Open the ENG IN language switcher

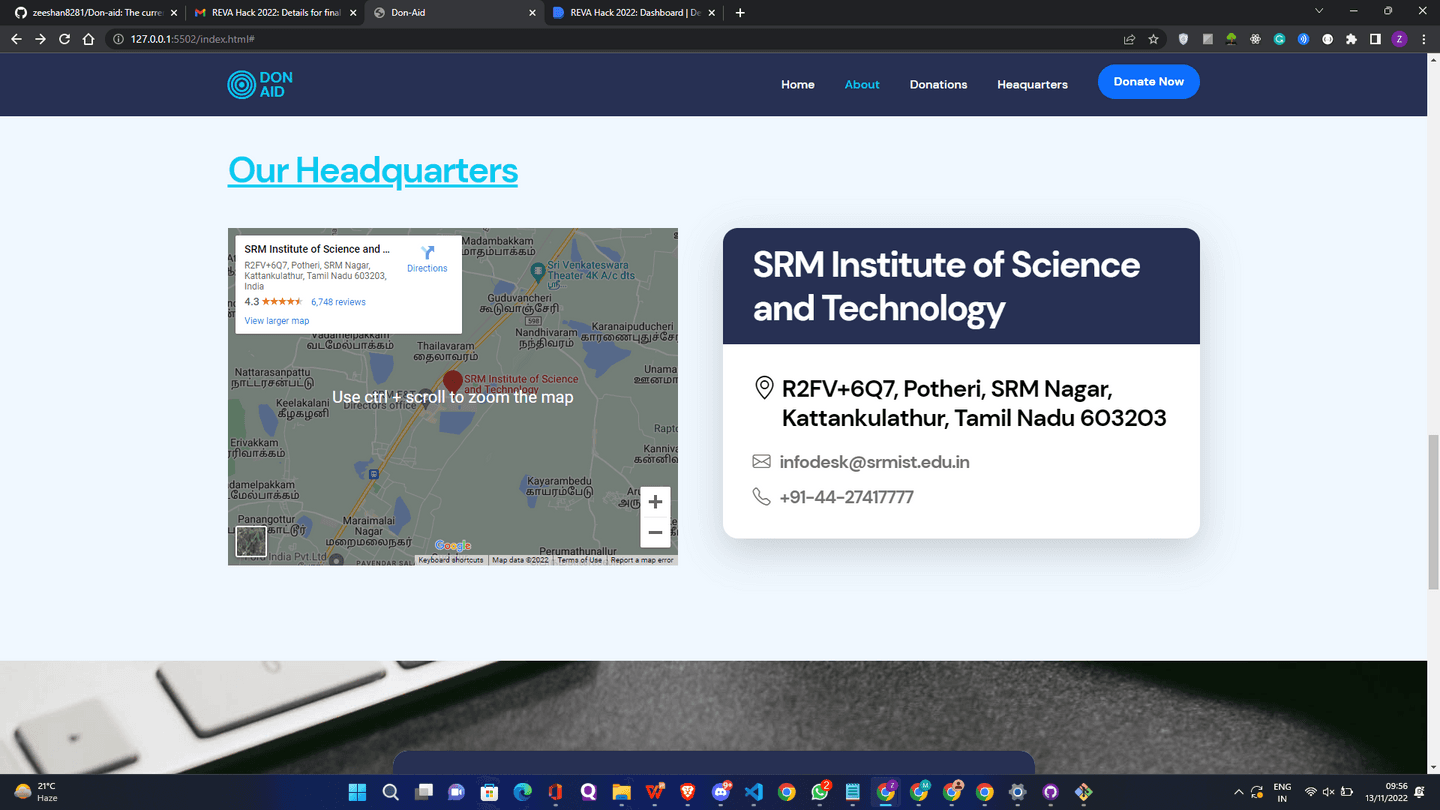click(1282, 792)
